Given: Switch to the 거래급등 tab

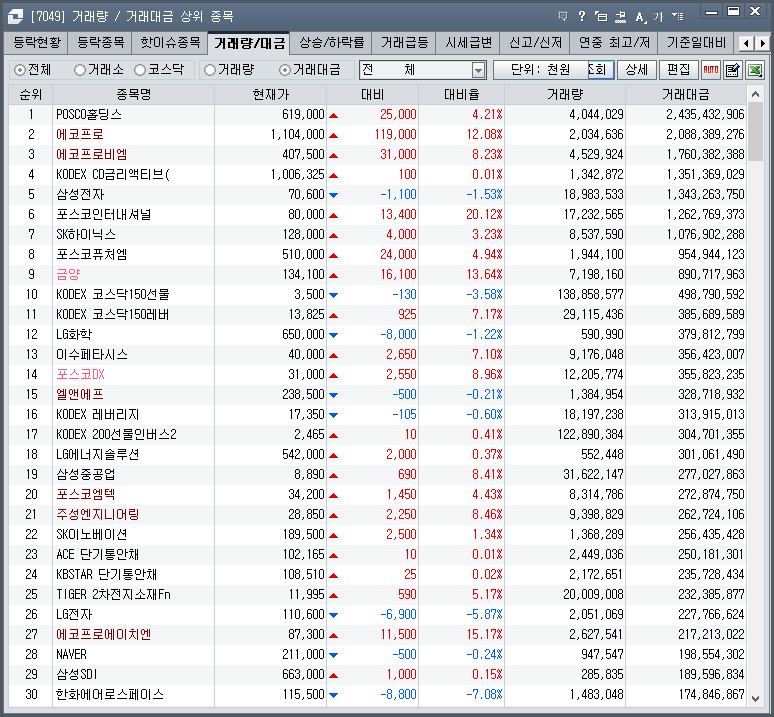Looking at the screenshot, I should point(404,43).
